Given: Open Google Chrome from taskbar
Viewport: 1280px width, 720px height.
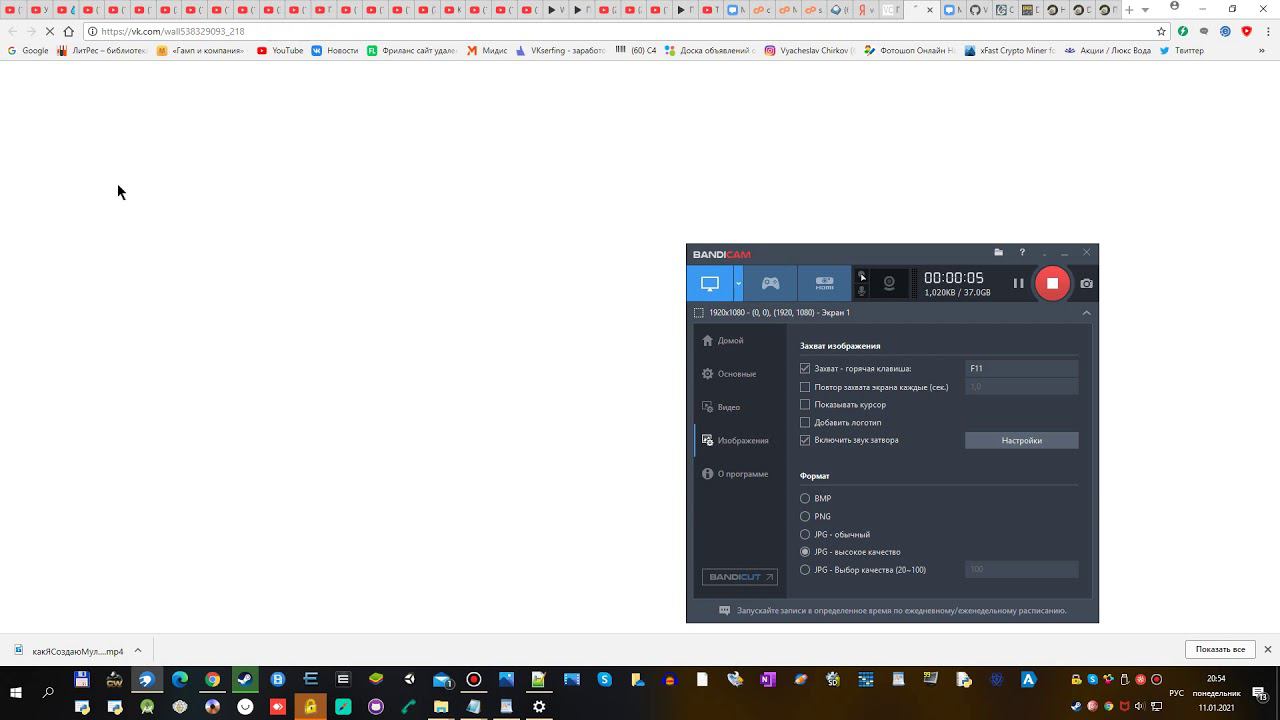Looking at the screenshot, I should click(212, 680).
